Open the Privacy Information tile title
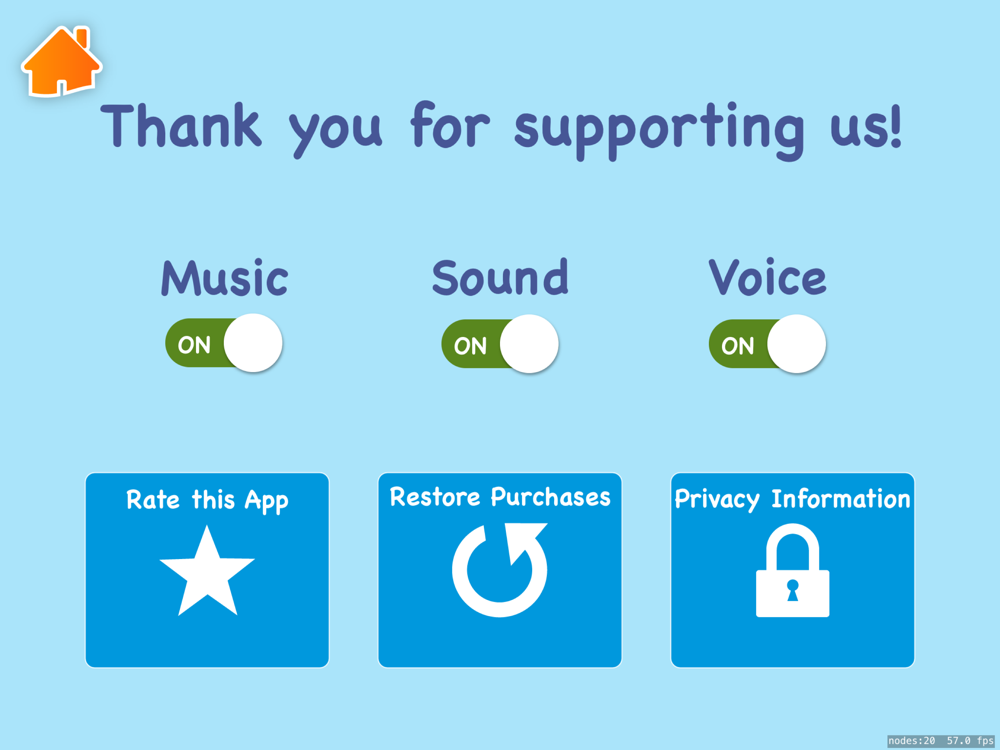1000x750 pixels. click(792, 499)
